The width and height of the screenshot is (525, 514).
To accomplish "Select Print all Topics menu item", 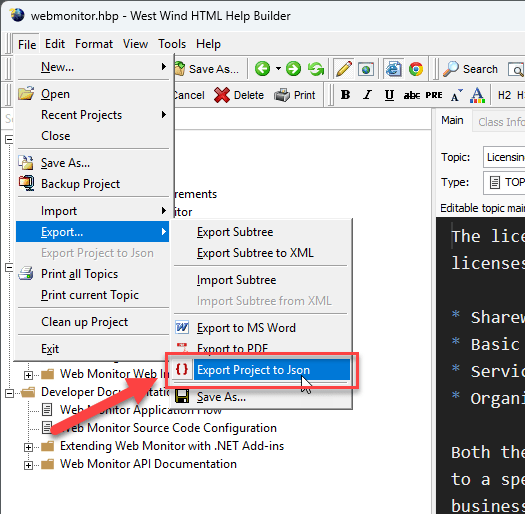I will [92, 274].
